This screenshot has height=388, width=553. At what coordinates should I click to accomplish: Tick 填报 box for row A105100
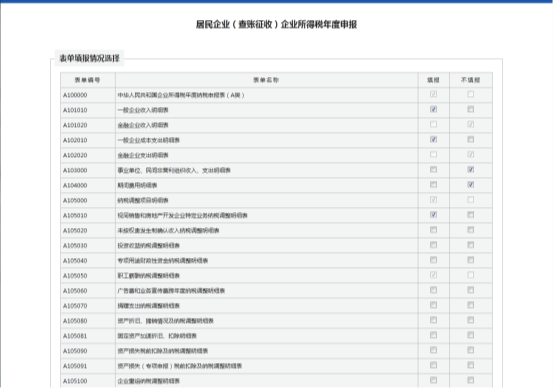pyautogui.click(x=433, y=380)
